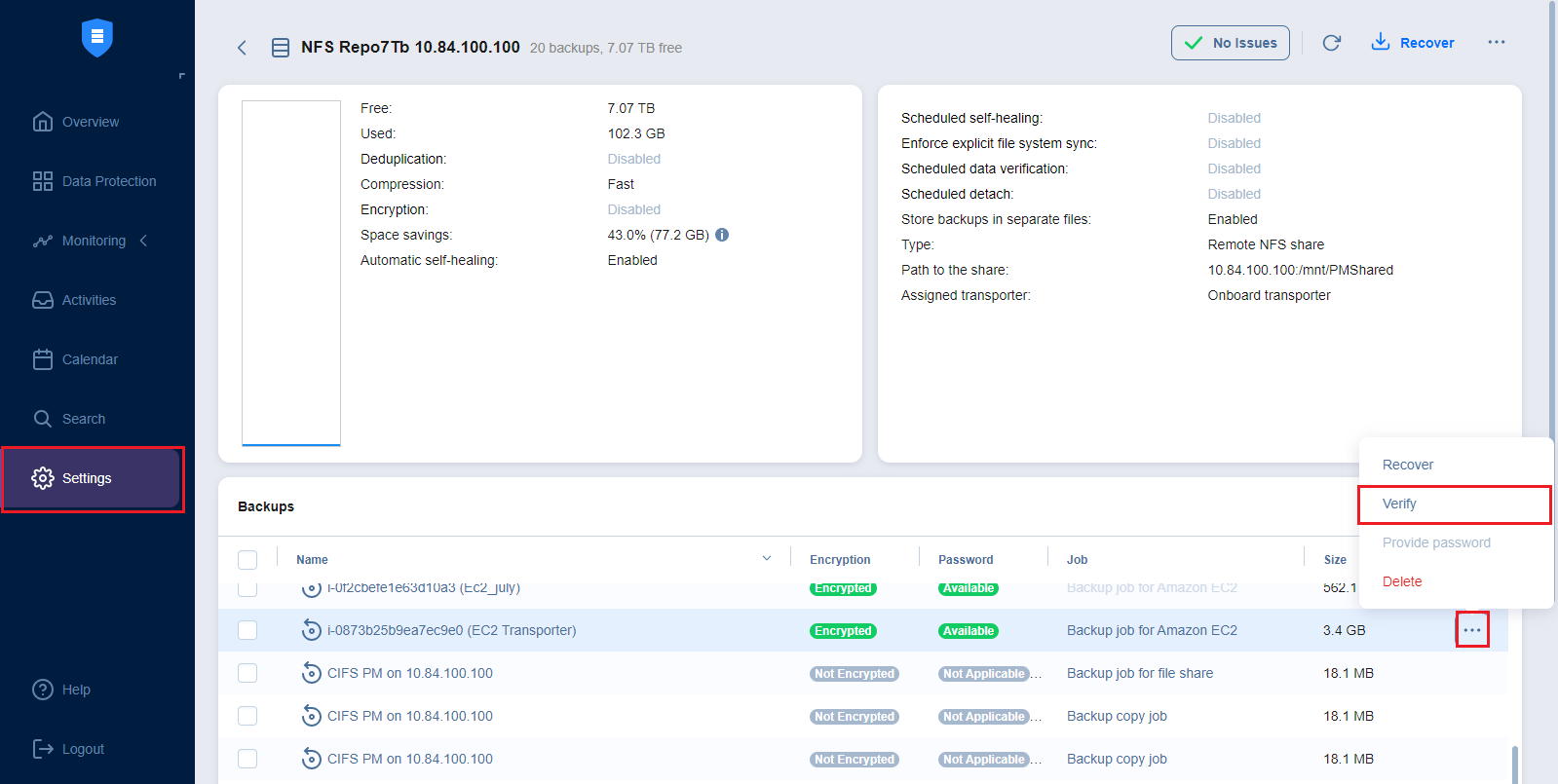Screen dimensions: 1558x784
Task: Click the three-dot menu on EC2 Transporter row
Action: click(1471, 630)
